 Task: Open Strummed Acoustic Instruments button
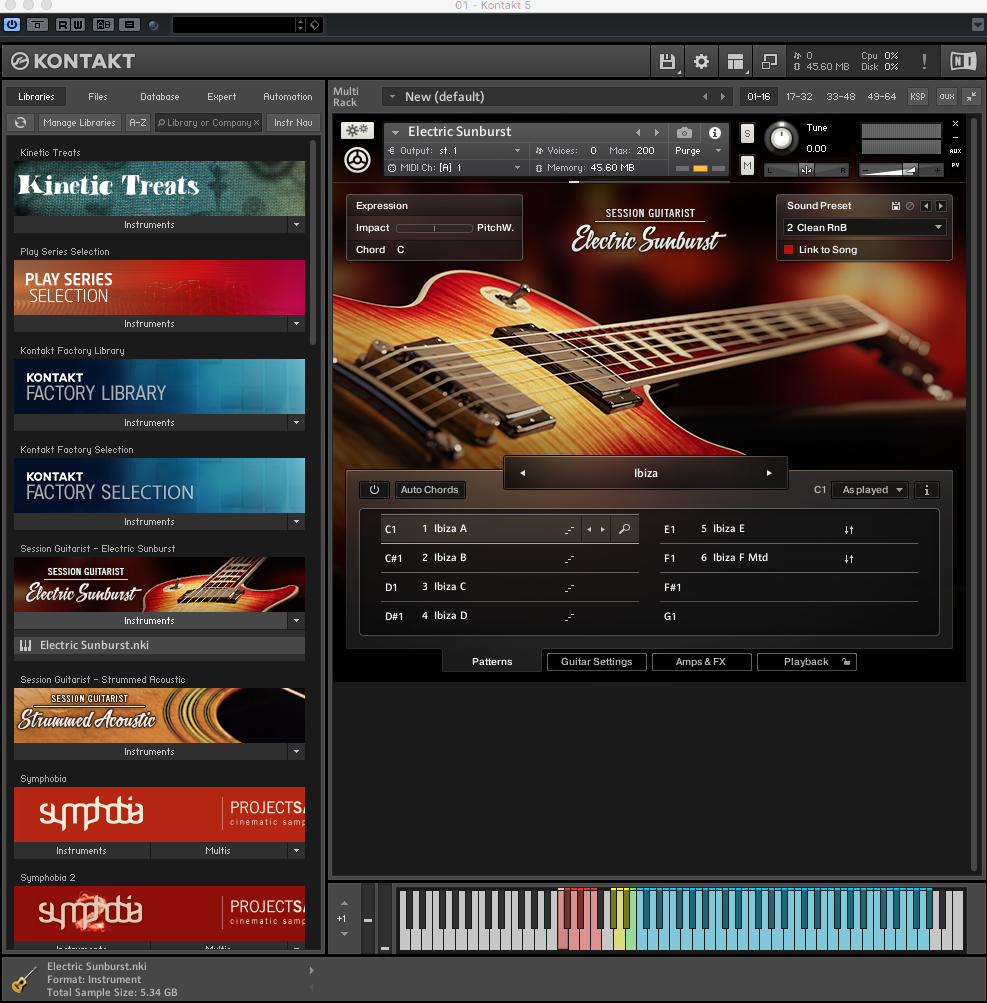tap(150, 752)
